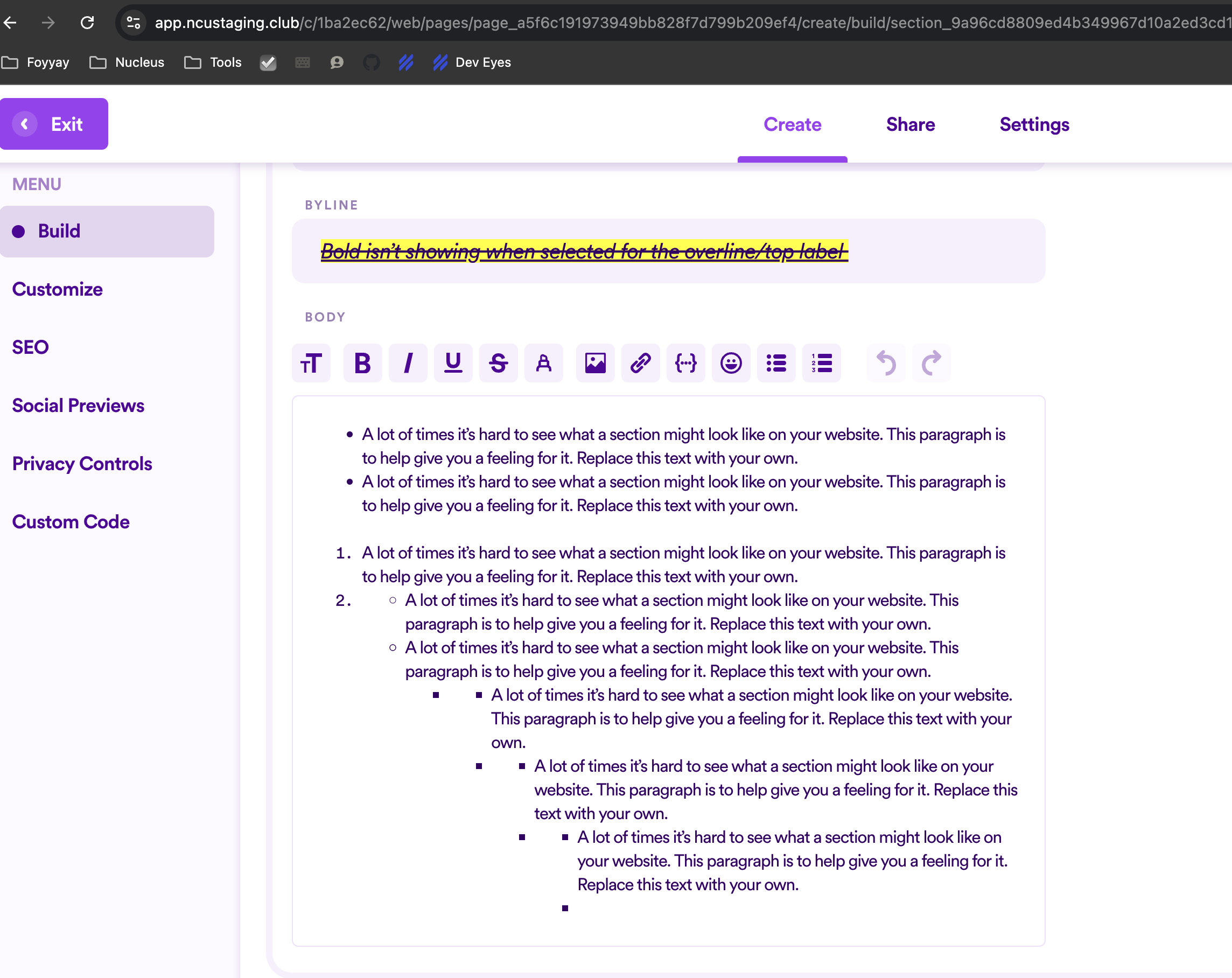Toggle underline formatting
The height and width of the screenshot is (978, 1232).
453,364
